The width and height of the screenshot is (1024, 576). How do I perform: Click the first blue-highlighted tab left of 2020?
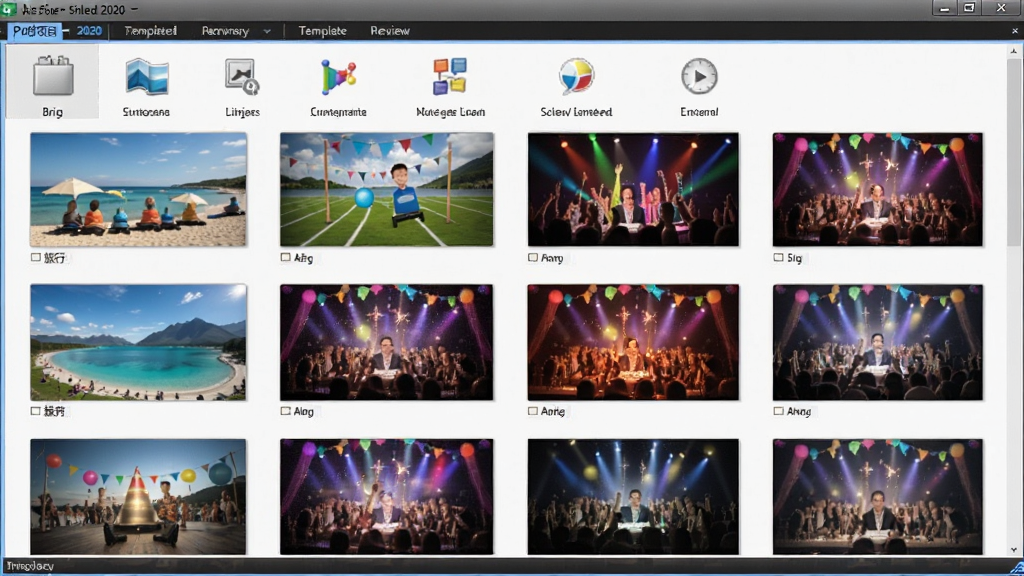coord(35,31)
